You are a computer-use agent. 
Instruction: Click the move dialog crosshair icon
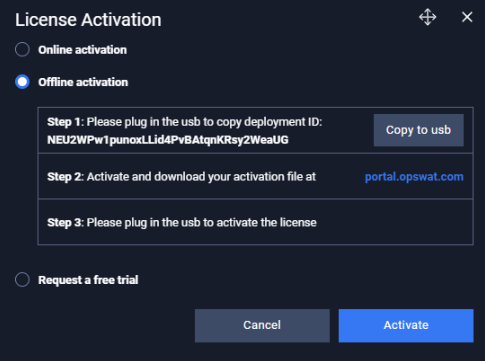pyautogui.click(x=427, y=17)
